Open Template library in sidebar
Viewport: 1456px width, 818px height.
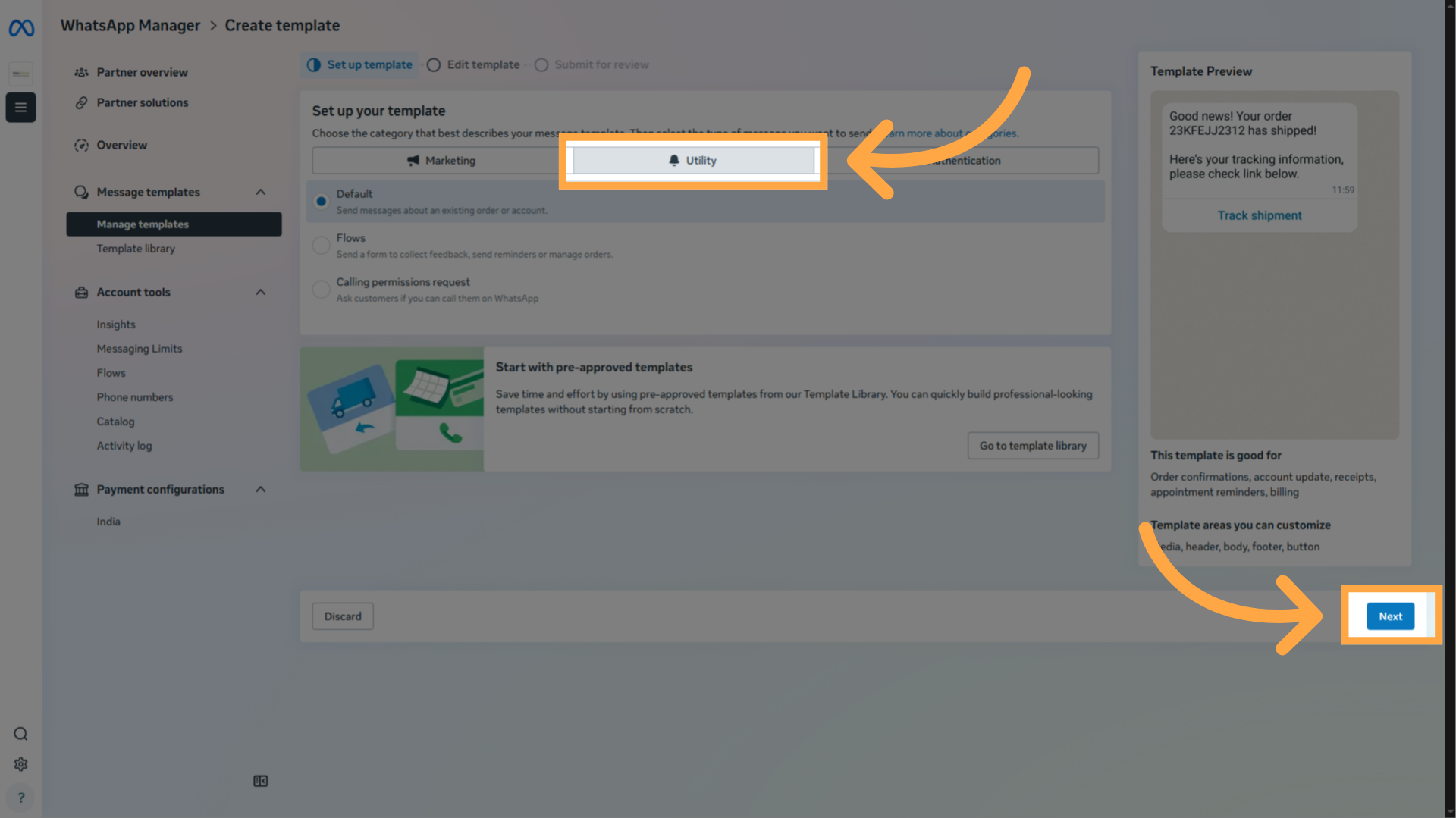136,249
